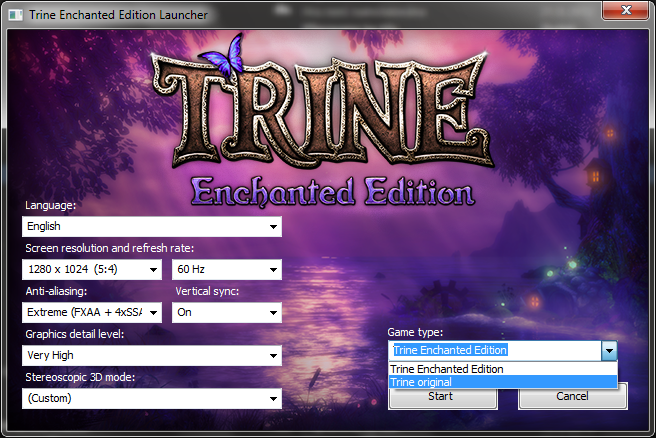Open the refresh rate dropdown 60 Hz
This screenshot has height=438, width=656.
coord(227,269)
